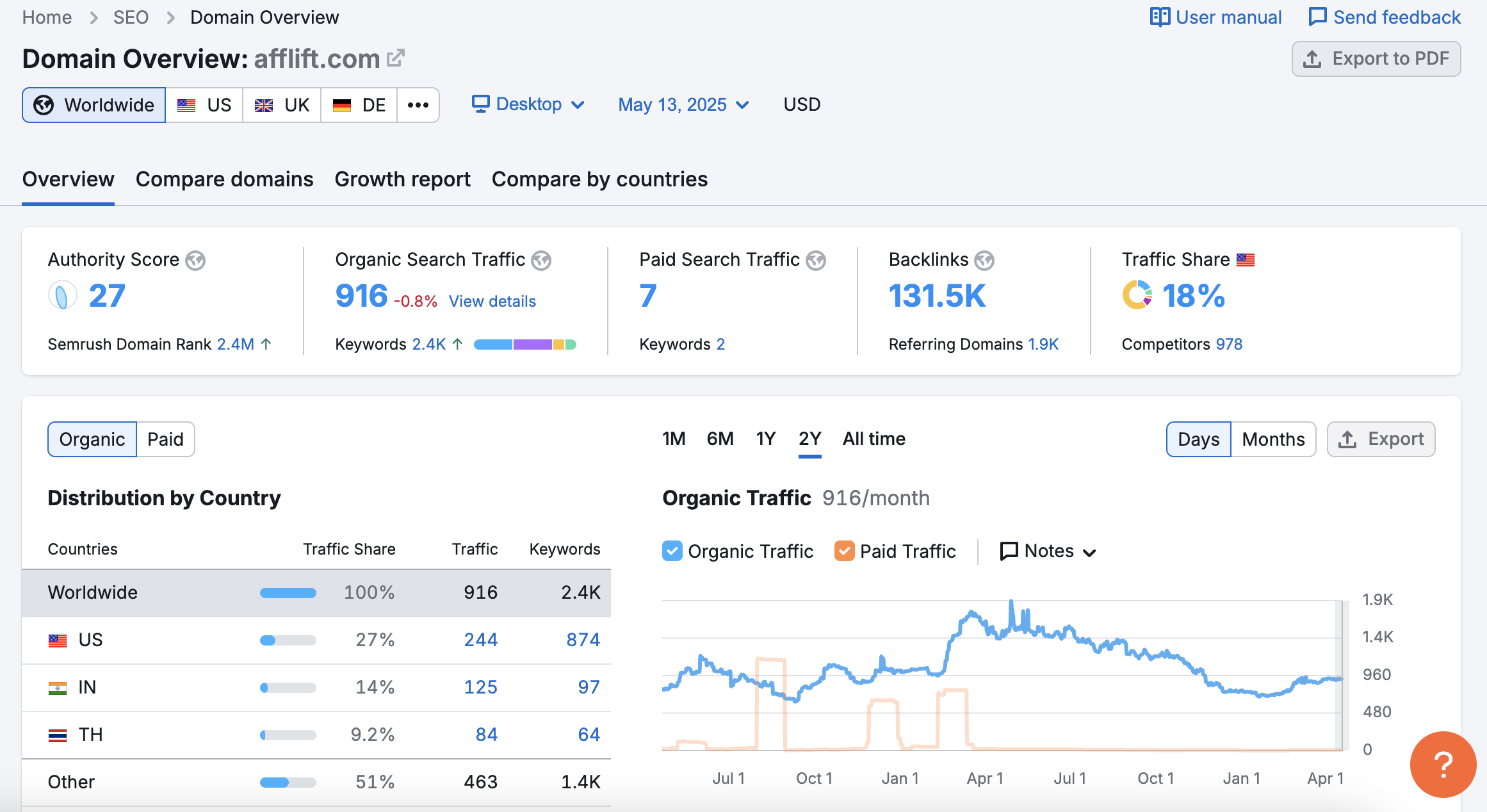
Task: Click the Worldwide globe icon
Action: 44,105
